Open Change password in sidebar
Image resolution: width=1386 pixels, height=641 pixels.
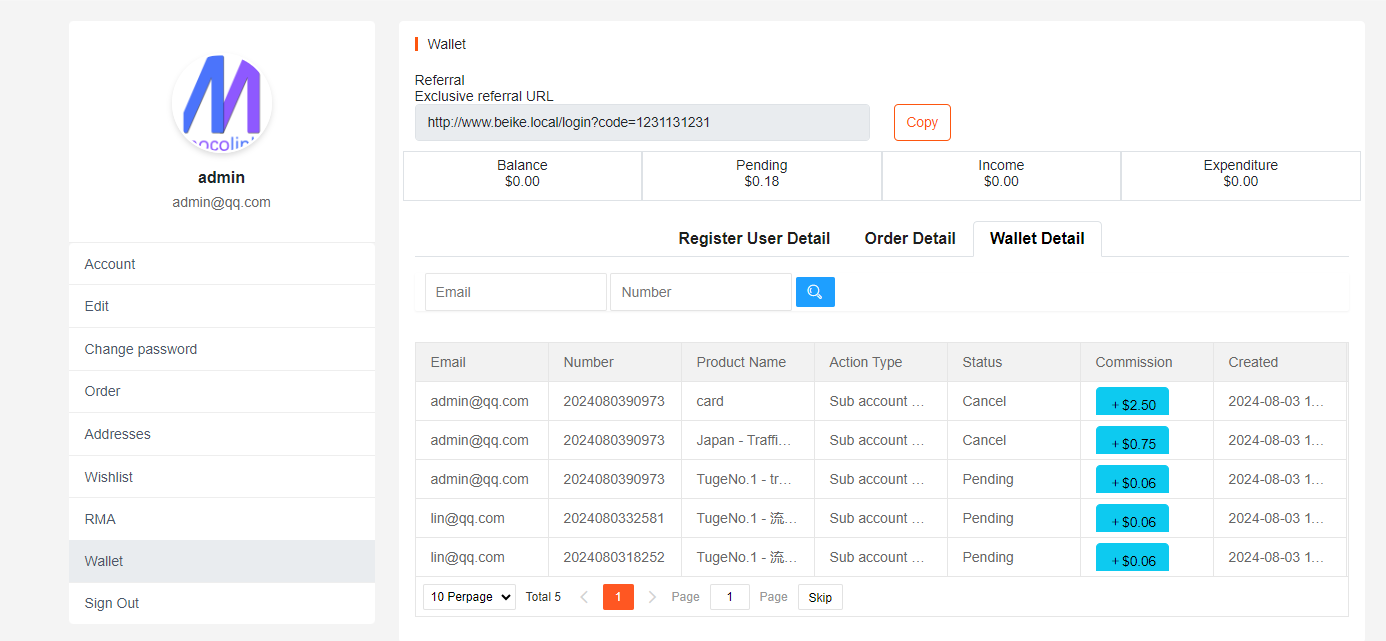(141, 349)
